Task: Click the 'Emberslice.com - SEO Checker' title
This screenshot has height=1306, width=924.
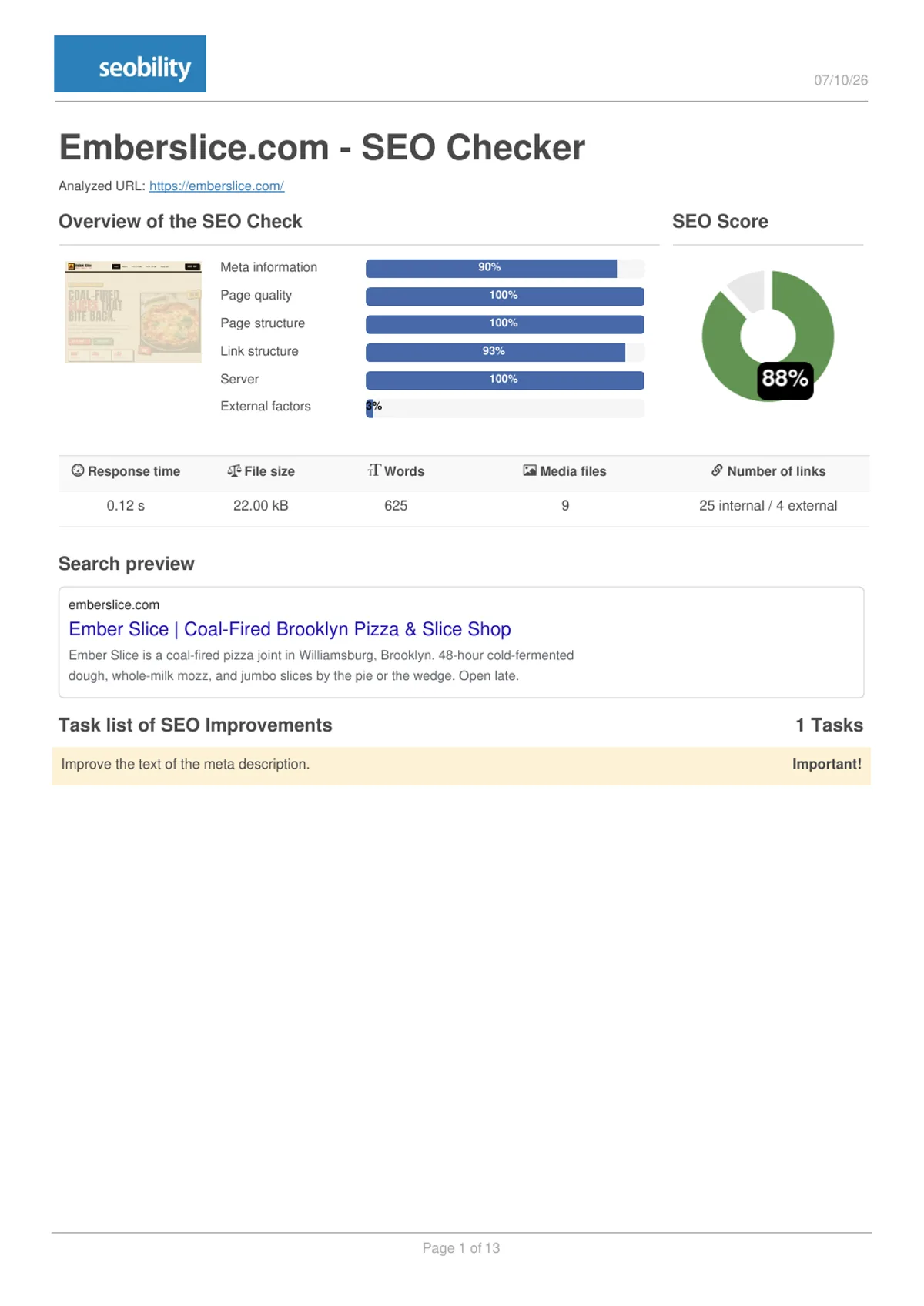Action: click(x=322, y=147)
